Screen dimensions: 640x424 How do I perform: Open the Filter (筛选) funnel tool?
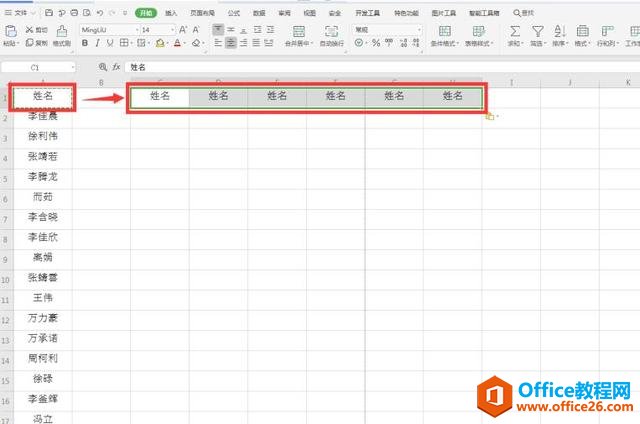pyautogui.click(x=538, y=36)
